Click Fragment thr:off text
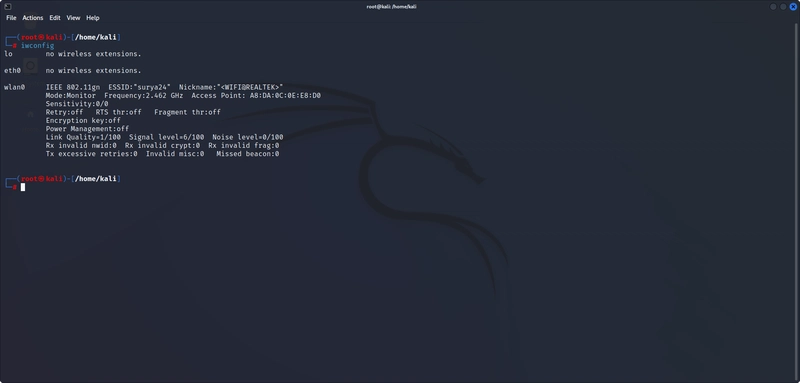This screenshot has height=383, width=800. pyautogui.click(x=187, y=112)
